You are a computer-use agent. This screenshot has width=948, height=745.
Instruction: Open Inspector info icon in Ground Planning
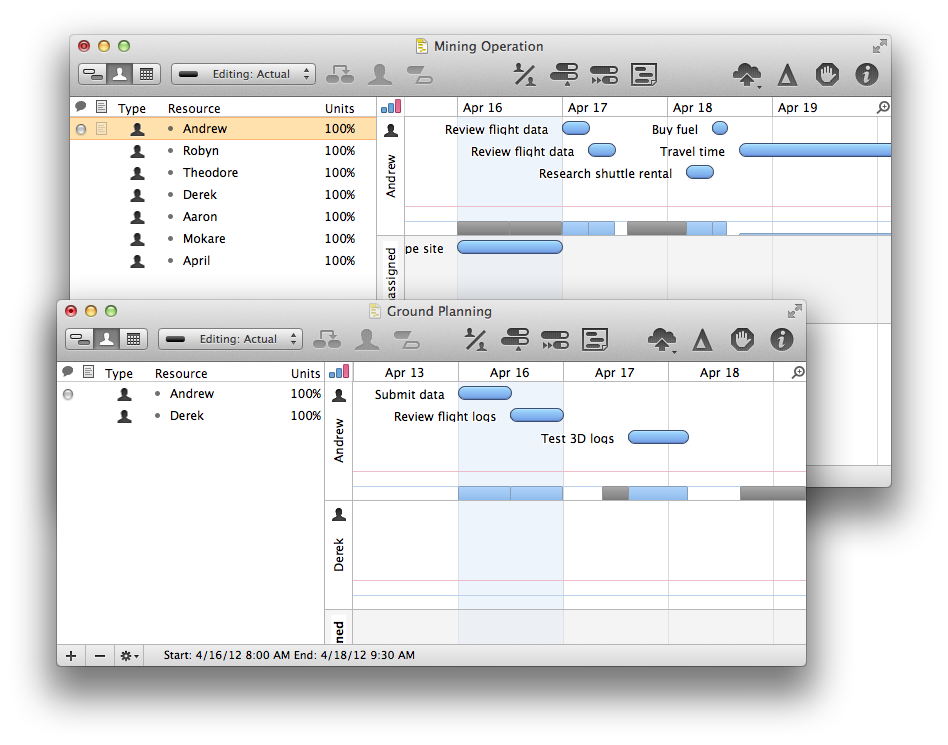click(x=780, y=339)
